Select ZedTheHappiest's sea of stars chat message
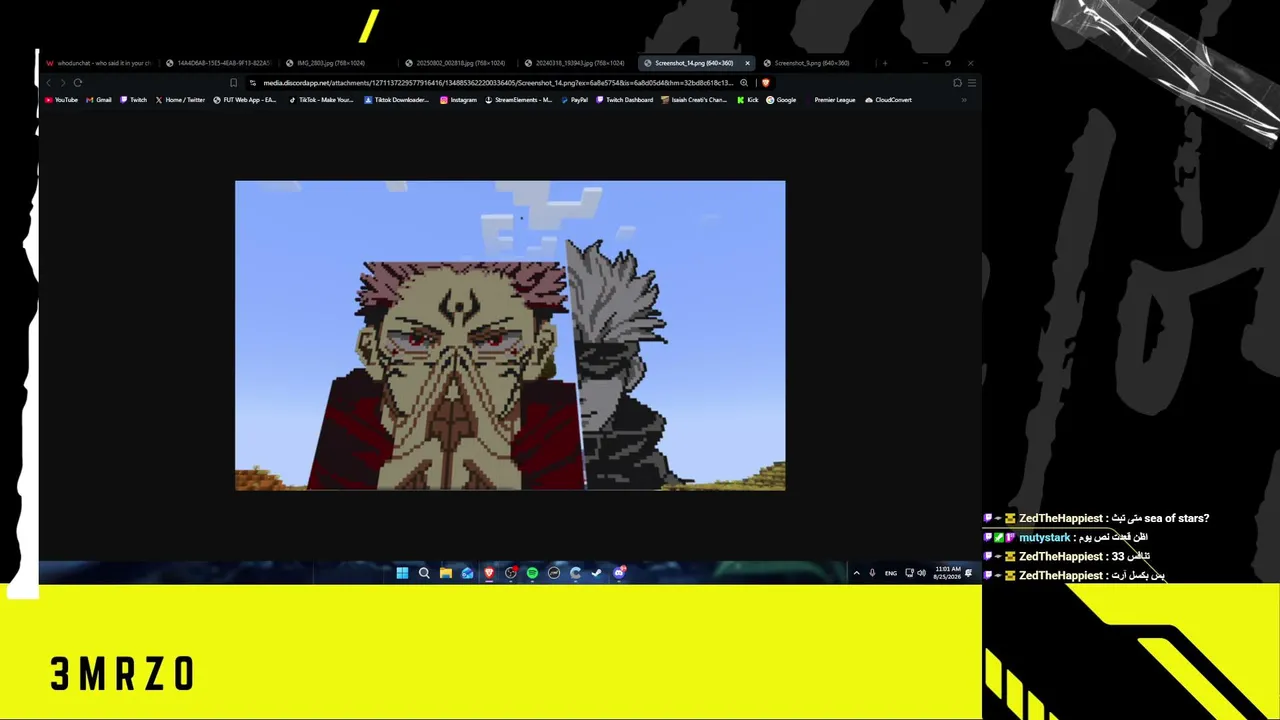1280x720 pixels. (1097, 518)
